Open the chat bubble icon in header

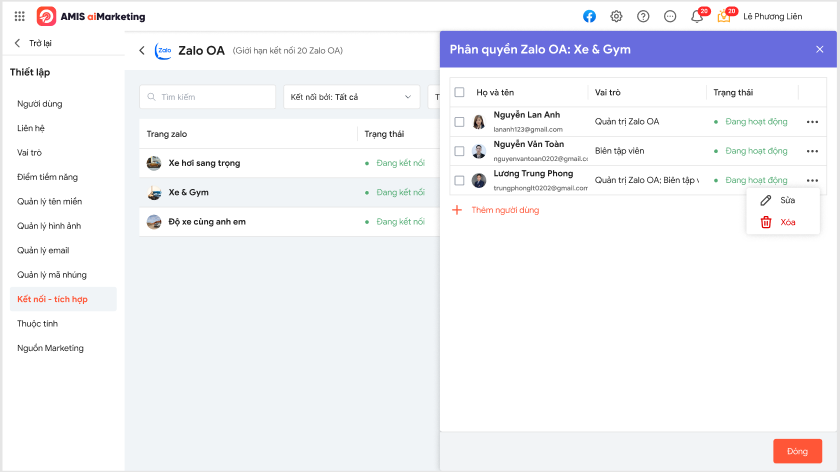(x=670, y=17)
